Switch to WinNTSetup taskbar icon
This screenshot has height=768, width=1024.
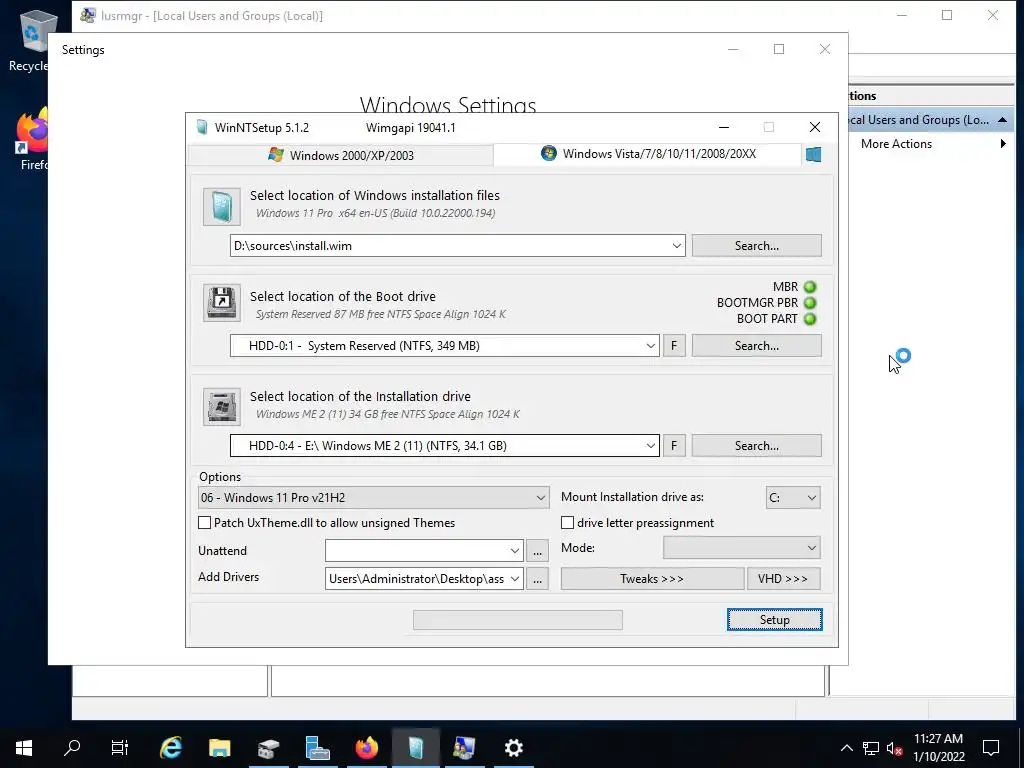tap(415, 748)
